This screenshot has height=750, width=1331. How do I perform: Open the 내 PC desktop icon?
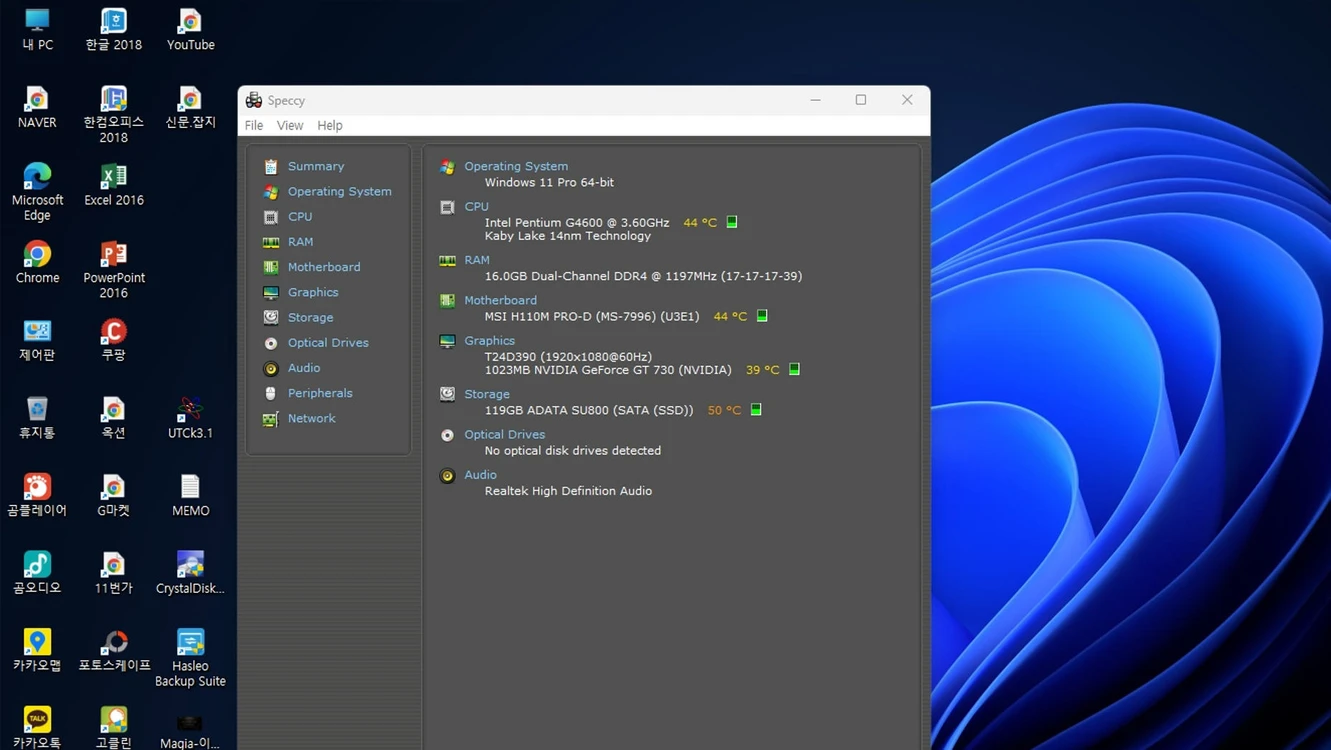(x=37, y=29)
